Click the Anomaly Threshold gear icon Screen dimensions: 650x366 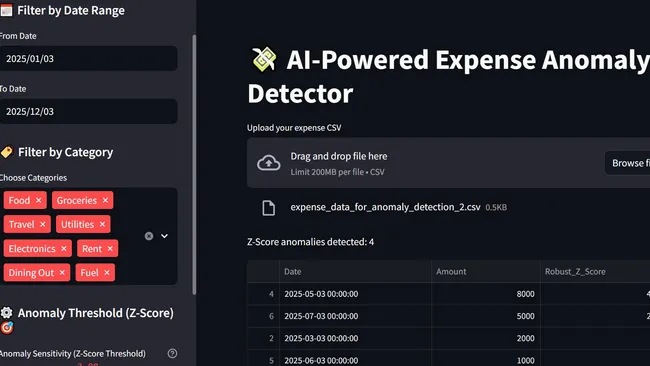[x=7, y=313]
